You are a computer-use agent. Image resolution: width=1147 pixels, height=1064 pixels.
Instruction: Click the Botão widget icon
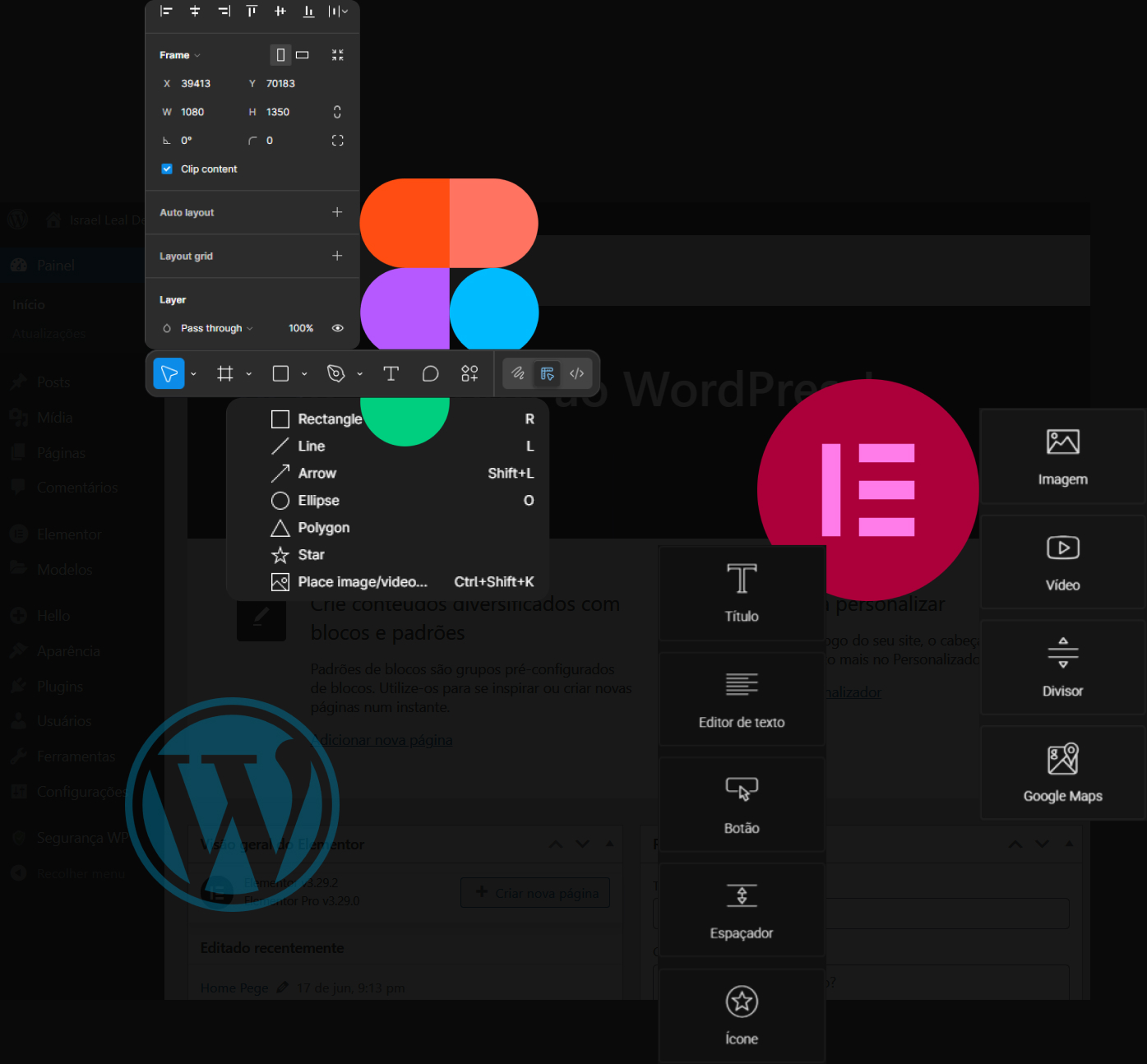742,789
